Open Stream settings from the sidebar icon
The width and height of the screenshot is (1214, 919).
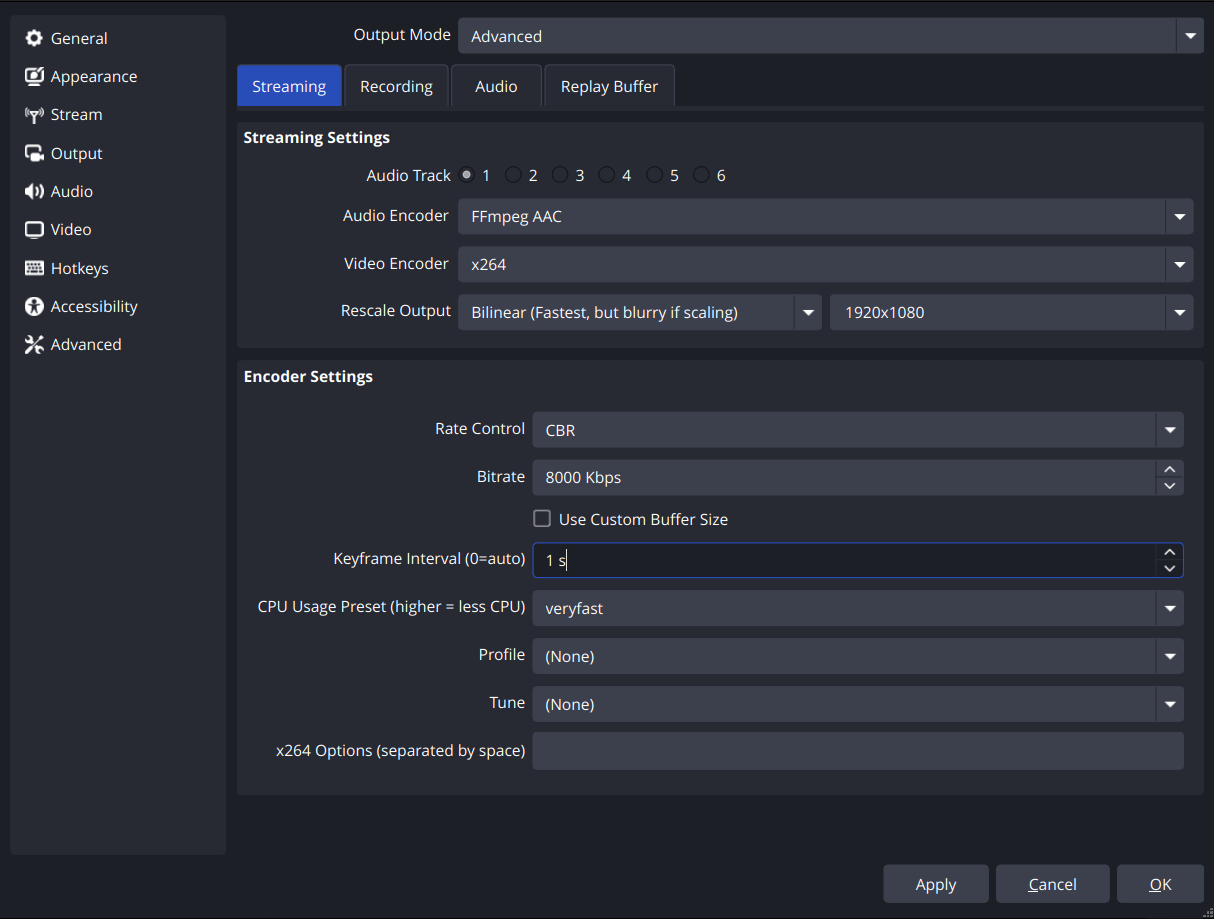click(x=34, y=114)
